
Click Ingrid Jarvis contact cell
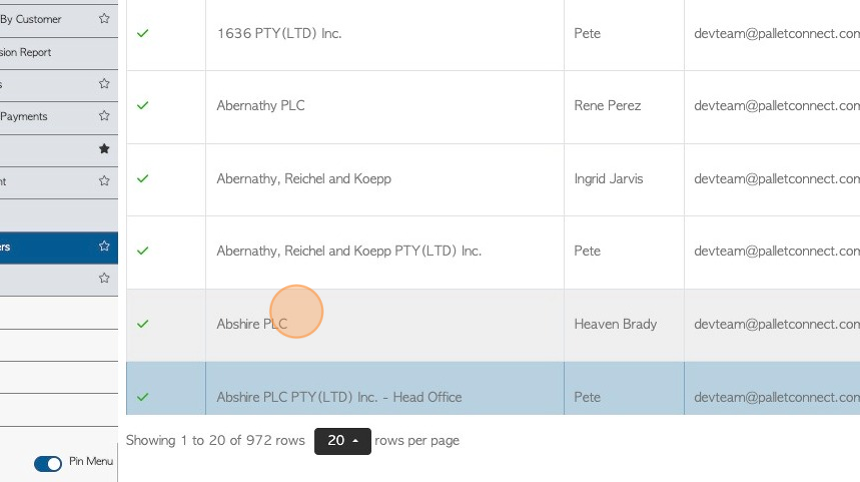pyautogui.click(x=624, y=179)
